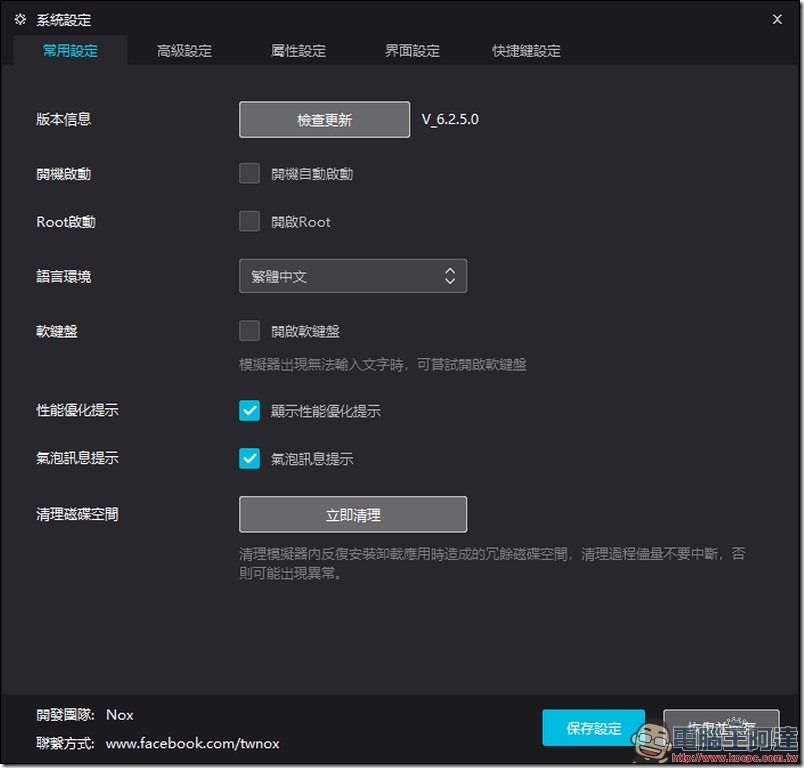Uncheck 顯示性能優化提示 checkbox
Image resolution: width=804 pixels, height=768 pixels.
click(249, 410)
